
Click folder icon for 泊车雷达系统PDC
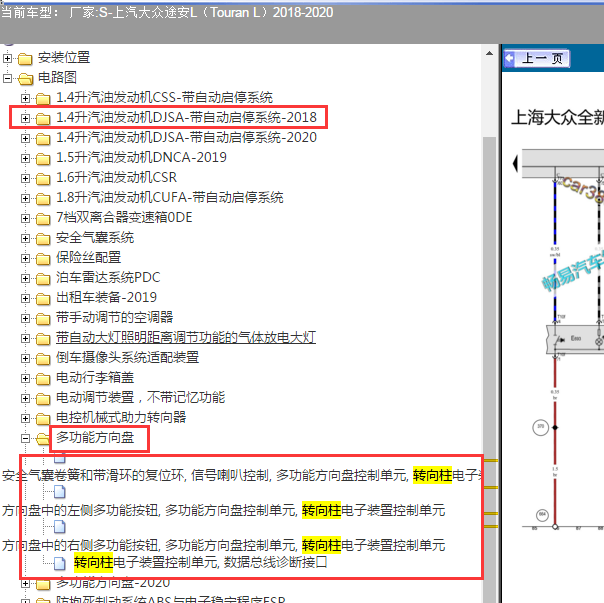[x=43, y=279]
